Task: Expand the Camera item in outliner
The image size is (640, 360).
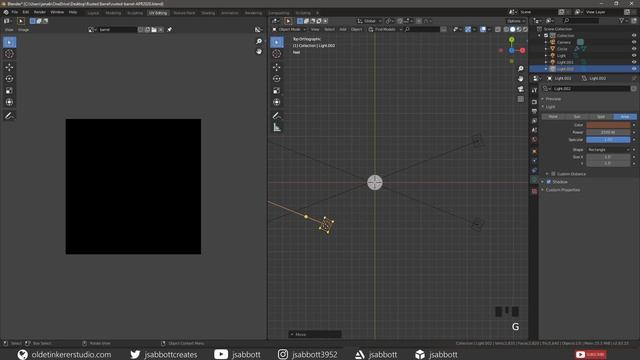Action: [546, 42]
